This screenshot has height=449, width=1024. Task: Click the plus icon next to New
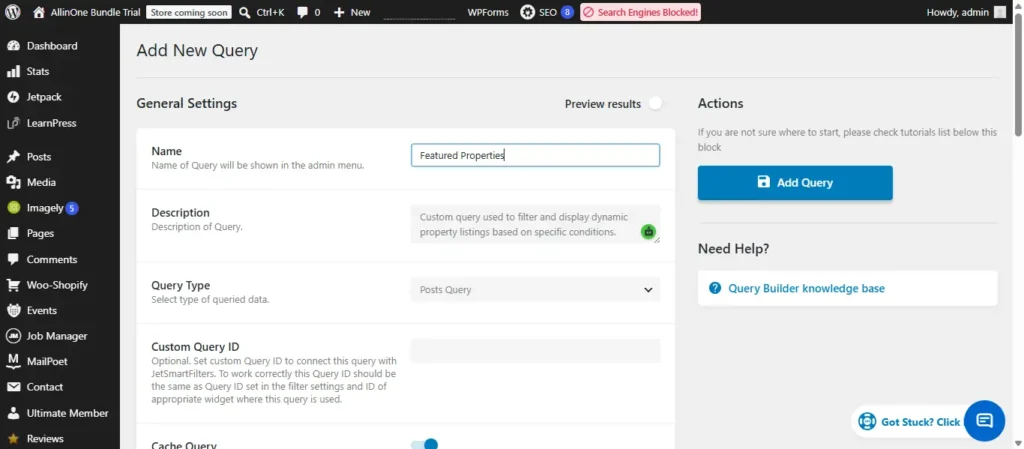338,12
